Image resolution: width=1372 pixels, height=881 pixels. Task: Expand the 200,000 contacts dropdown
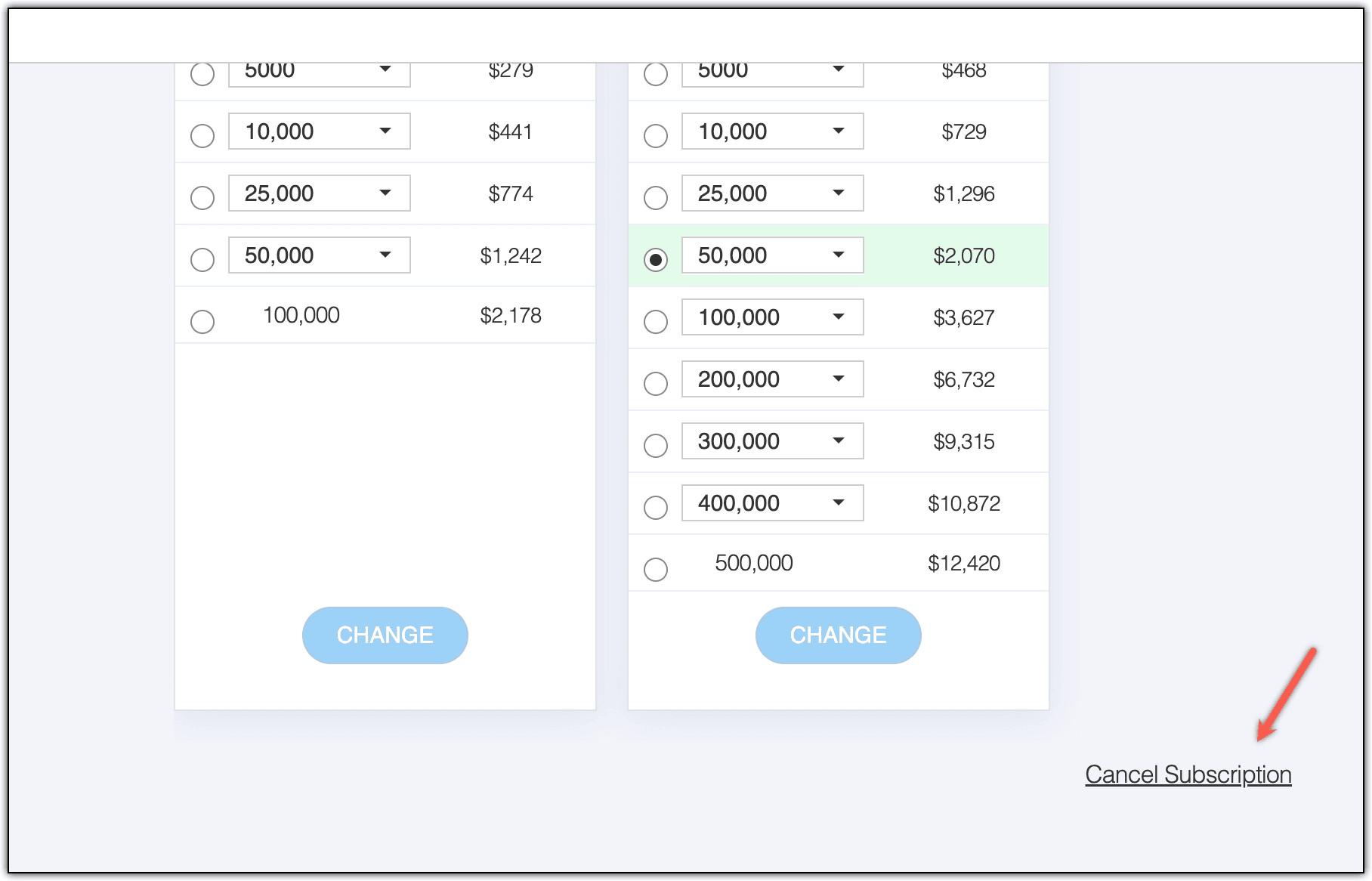[772, 379]
